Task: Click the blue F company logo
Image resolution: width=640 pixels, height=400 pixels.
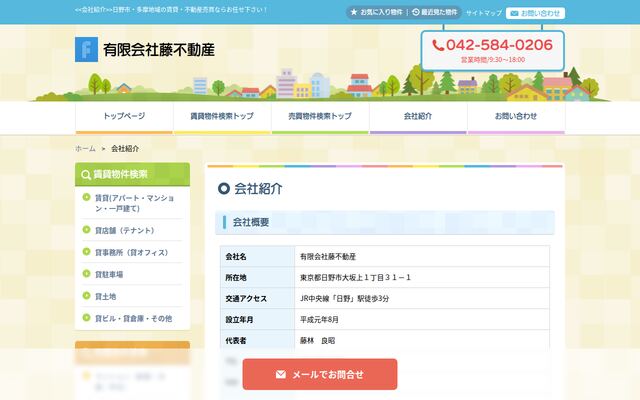Action: click(86, 49)
